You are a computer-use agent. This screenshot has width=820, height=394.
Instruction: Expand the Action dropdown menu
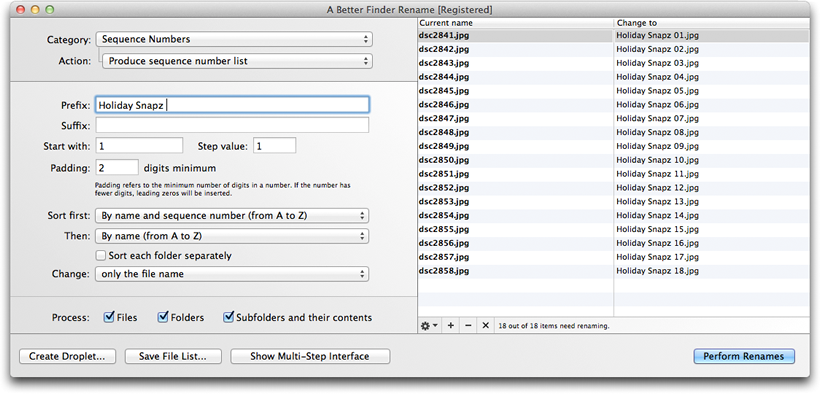pos(237,61)
